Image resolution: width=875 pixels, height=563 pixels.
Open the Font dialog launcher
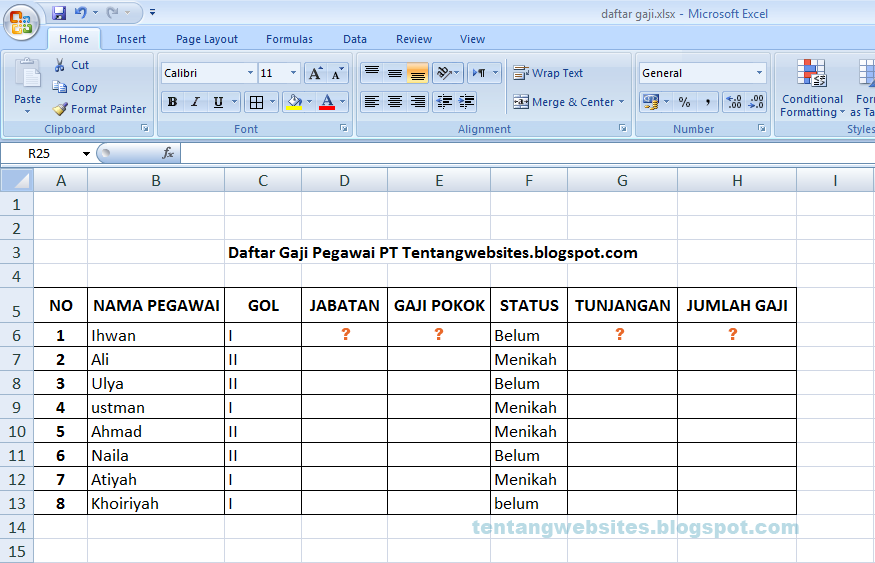(344, 128)
